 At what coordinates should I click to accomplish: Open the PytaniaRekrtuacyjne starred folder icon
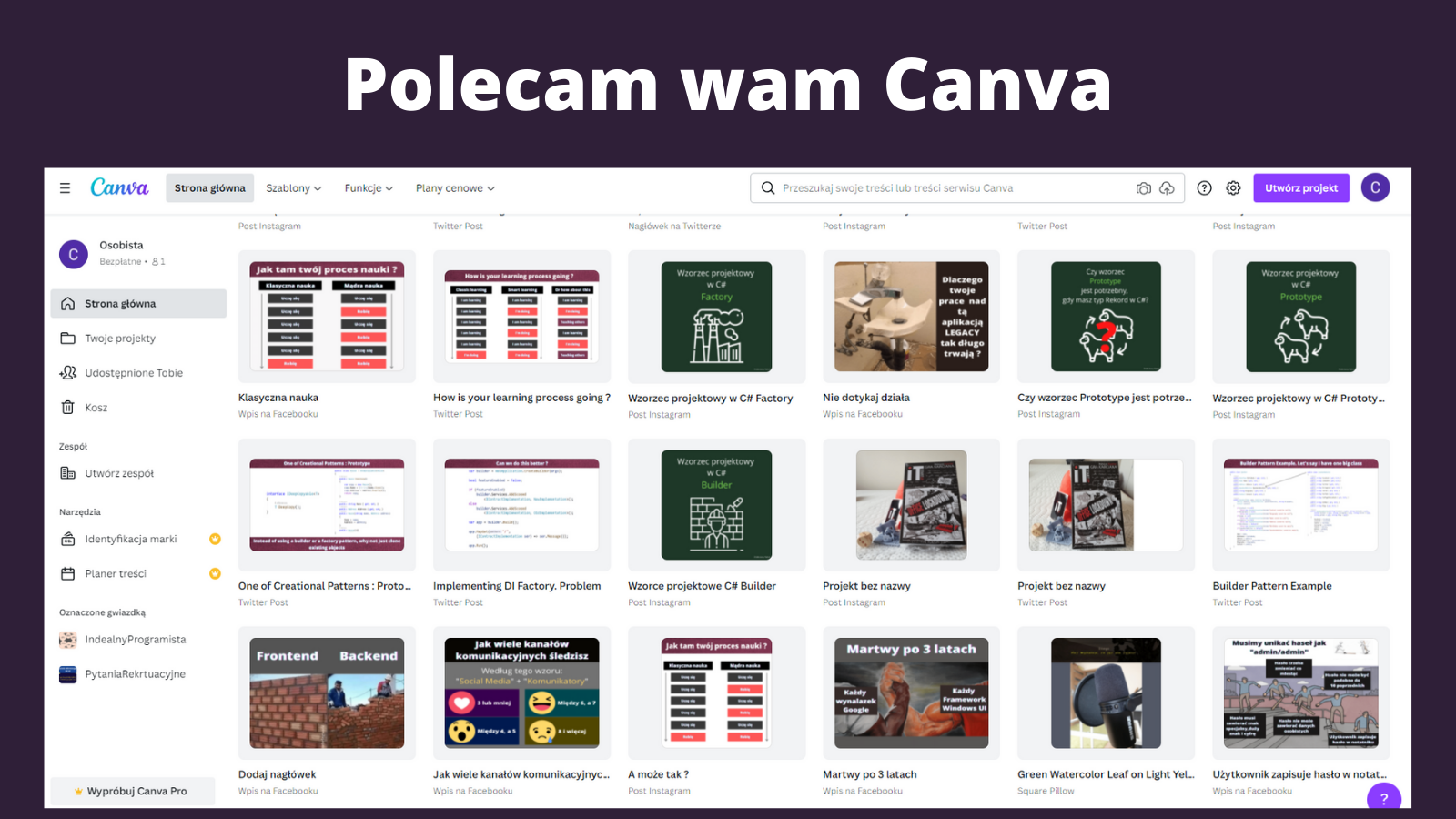point(68,674)
